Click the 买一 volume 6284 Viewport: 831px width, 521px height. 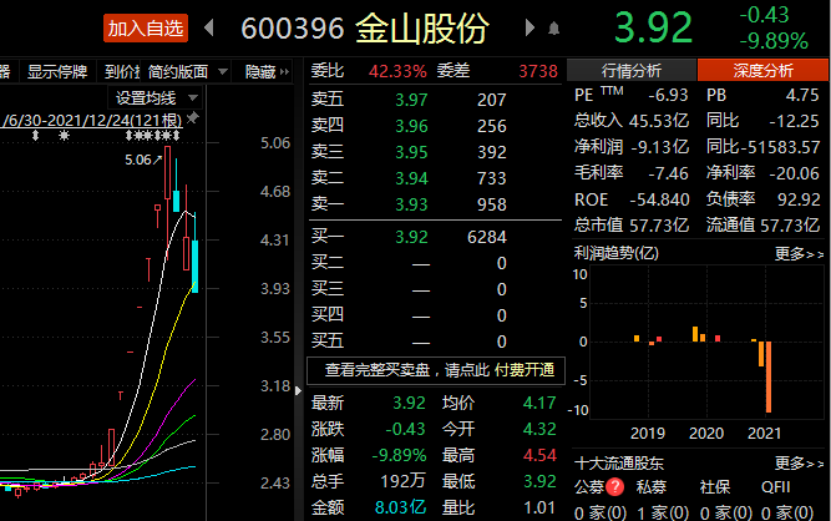point(487,237)
